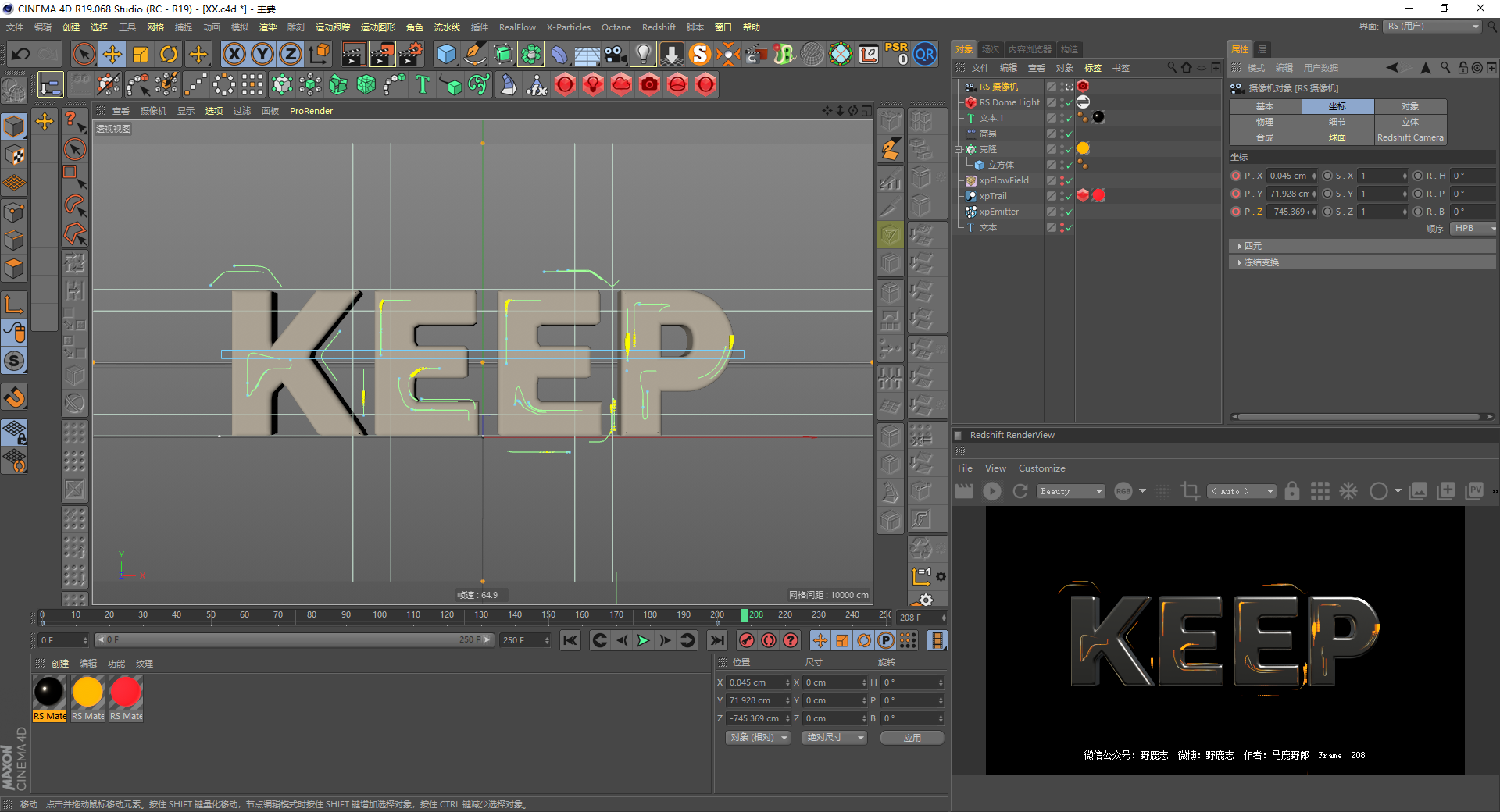The height and width of the screenshot is (812, 1500).
Task: Click the Floor grid icon in toolbar
Action: (x=587, y=54)
